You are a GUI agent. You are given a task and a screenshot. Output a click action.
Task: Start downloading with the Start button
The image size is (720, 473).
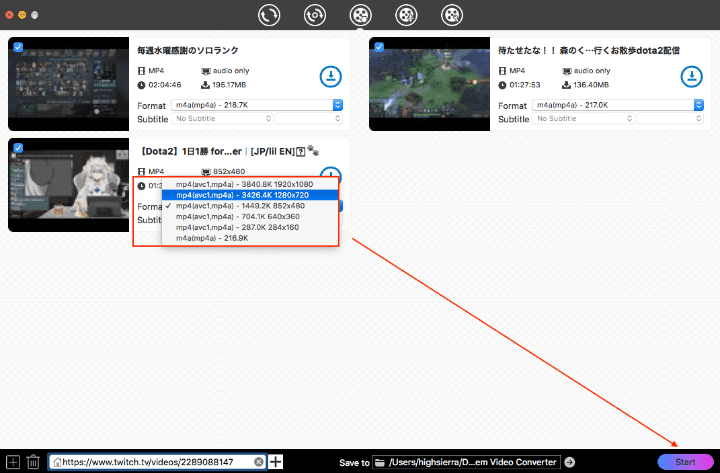pyautogui.click(x=685, y=462)
